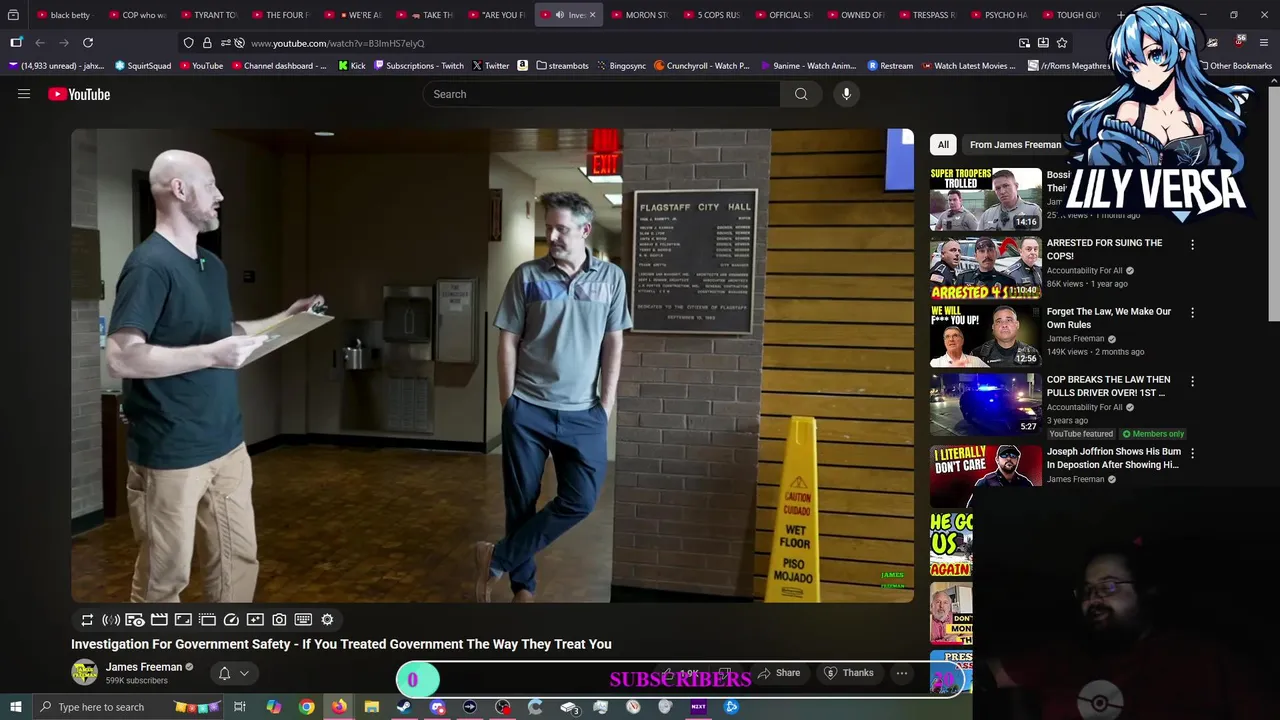
Task: Switch to the 'TYRANT TO' tab
Action: [208, 15]
